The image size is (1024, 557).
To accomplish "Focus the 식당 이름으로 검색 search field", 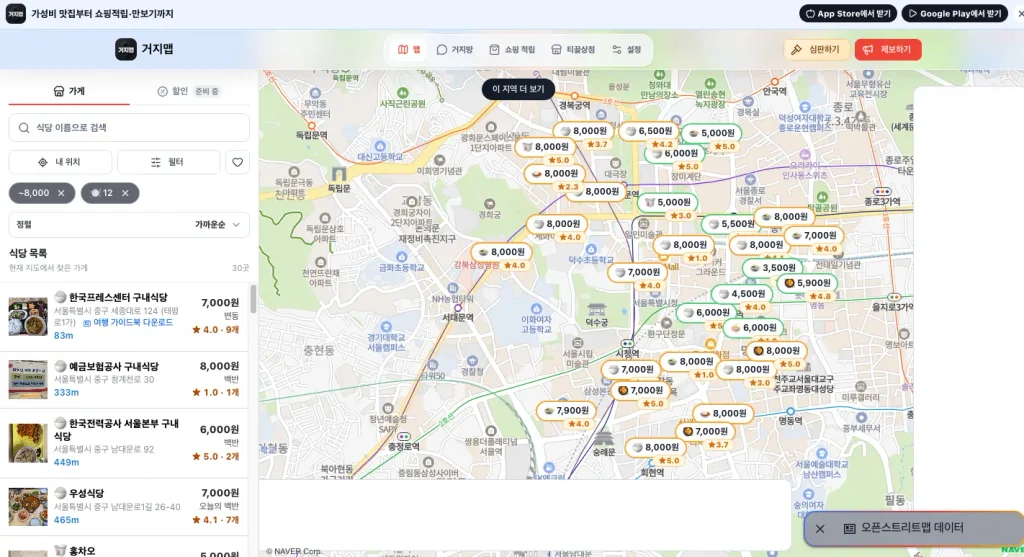I will coord(129,128).
